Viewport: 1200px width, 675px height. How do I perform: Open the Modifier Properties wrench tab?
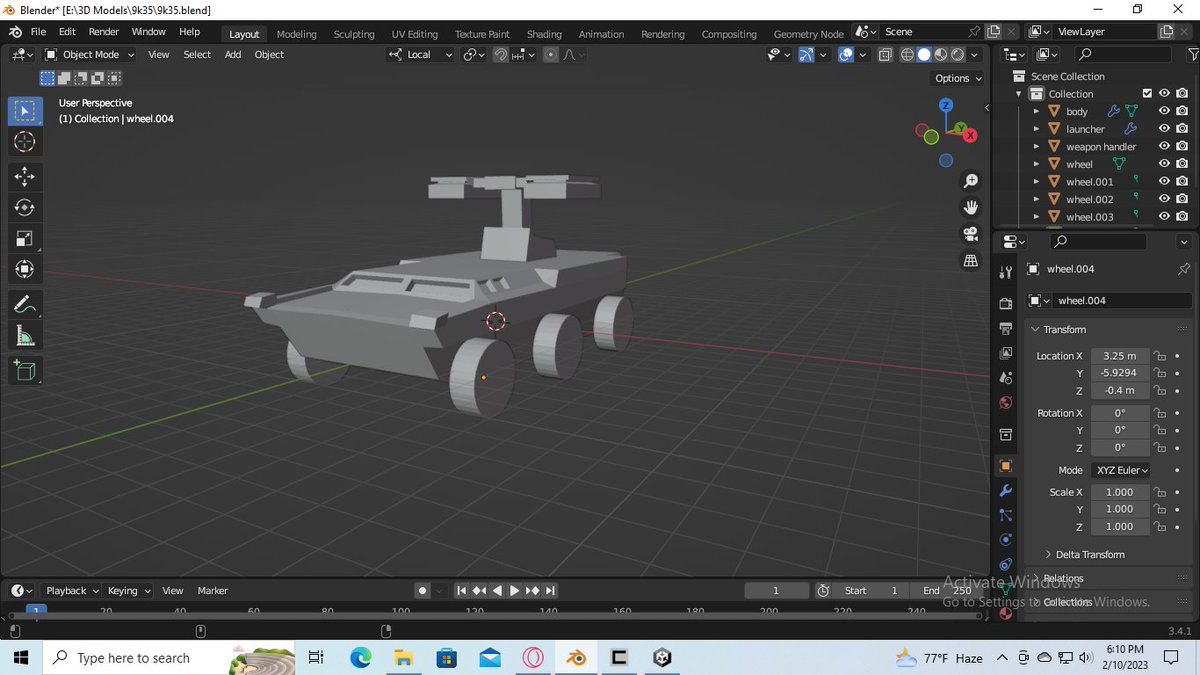(1006, 490)
